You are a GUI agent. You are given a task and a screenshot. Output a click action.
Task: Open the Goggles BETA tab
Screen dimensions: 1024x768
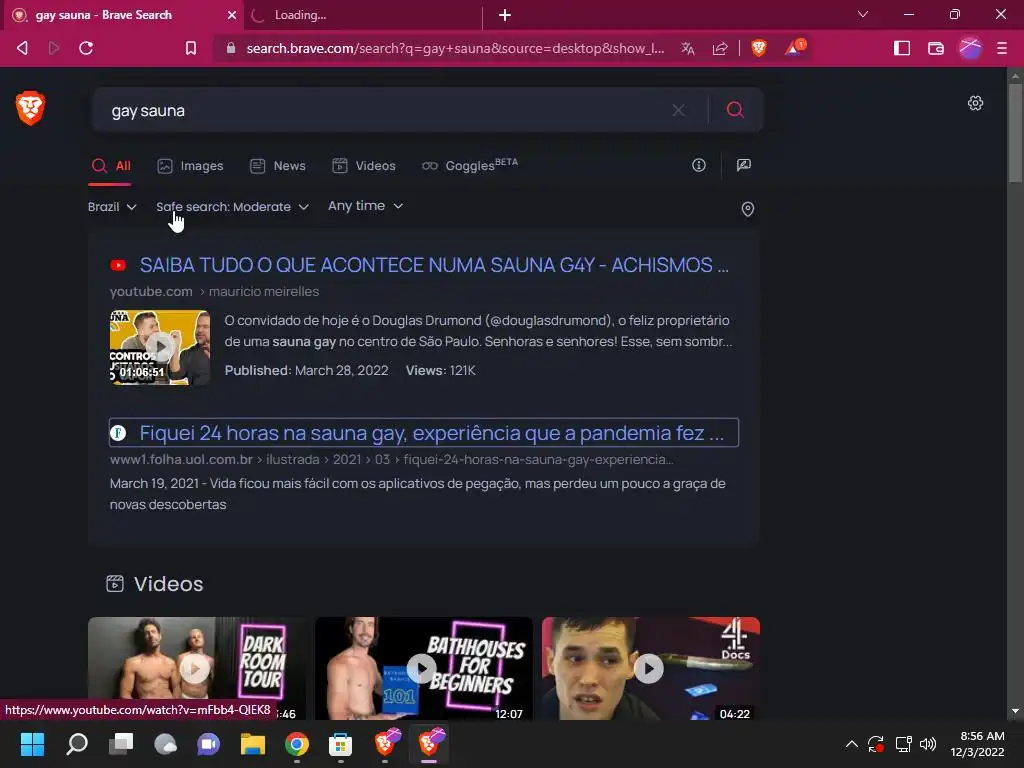click(x=470, y=165)
